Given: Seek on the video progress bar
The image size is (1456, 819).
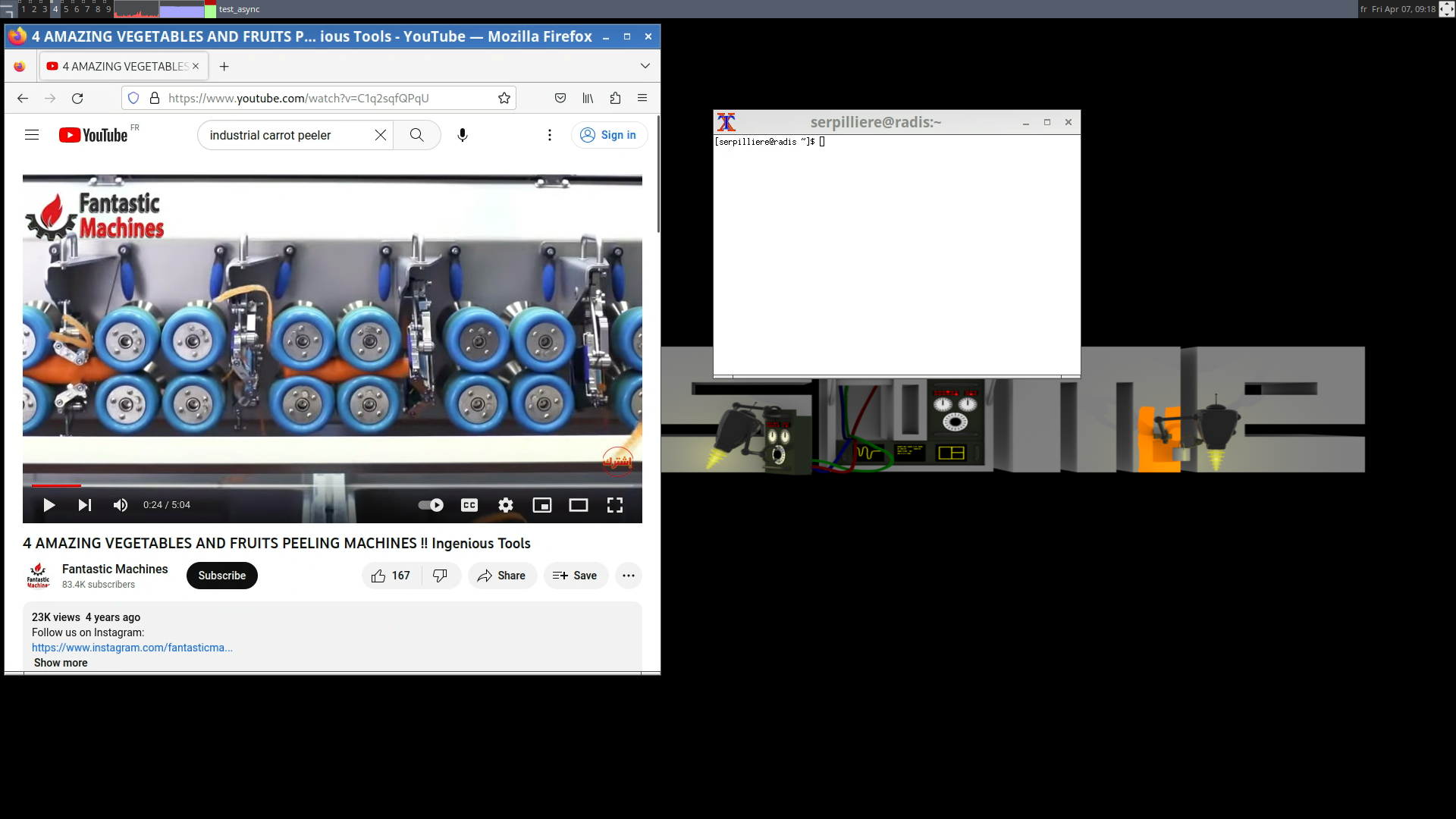Looking at the screenshot, I should click(x=334, y=485).
